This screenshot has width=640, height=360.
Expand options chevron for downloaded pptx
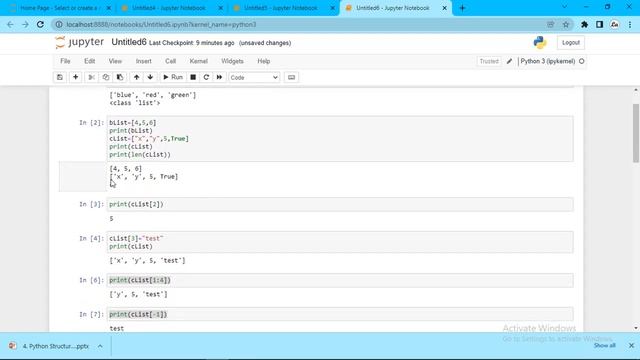(100, 346)
